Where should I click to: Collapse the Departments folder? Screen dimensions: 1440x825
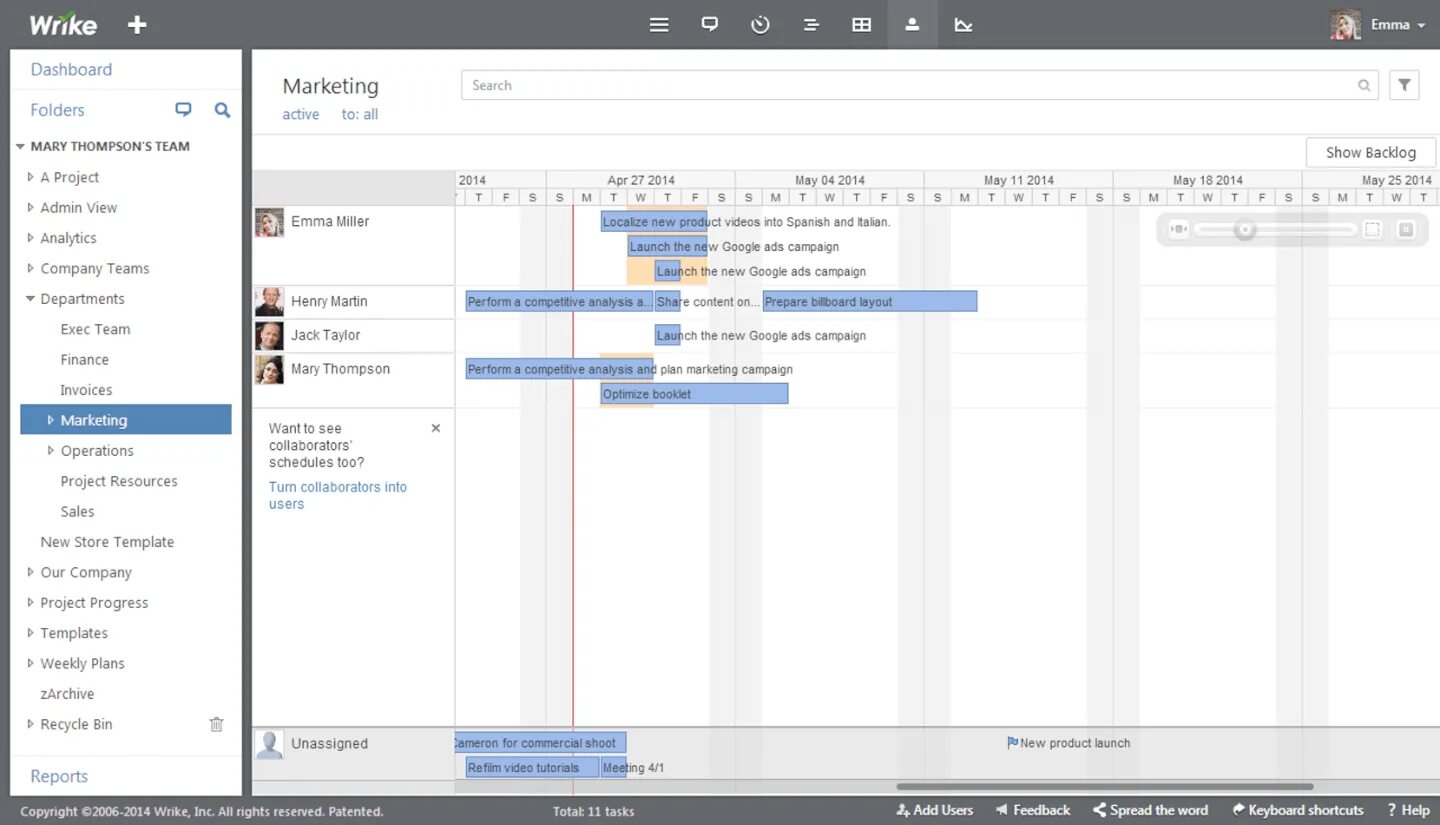tap(30, 299)
